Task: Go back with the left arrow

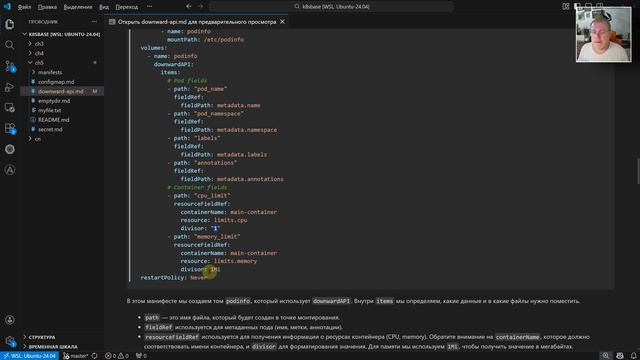Action: 189,7
